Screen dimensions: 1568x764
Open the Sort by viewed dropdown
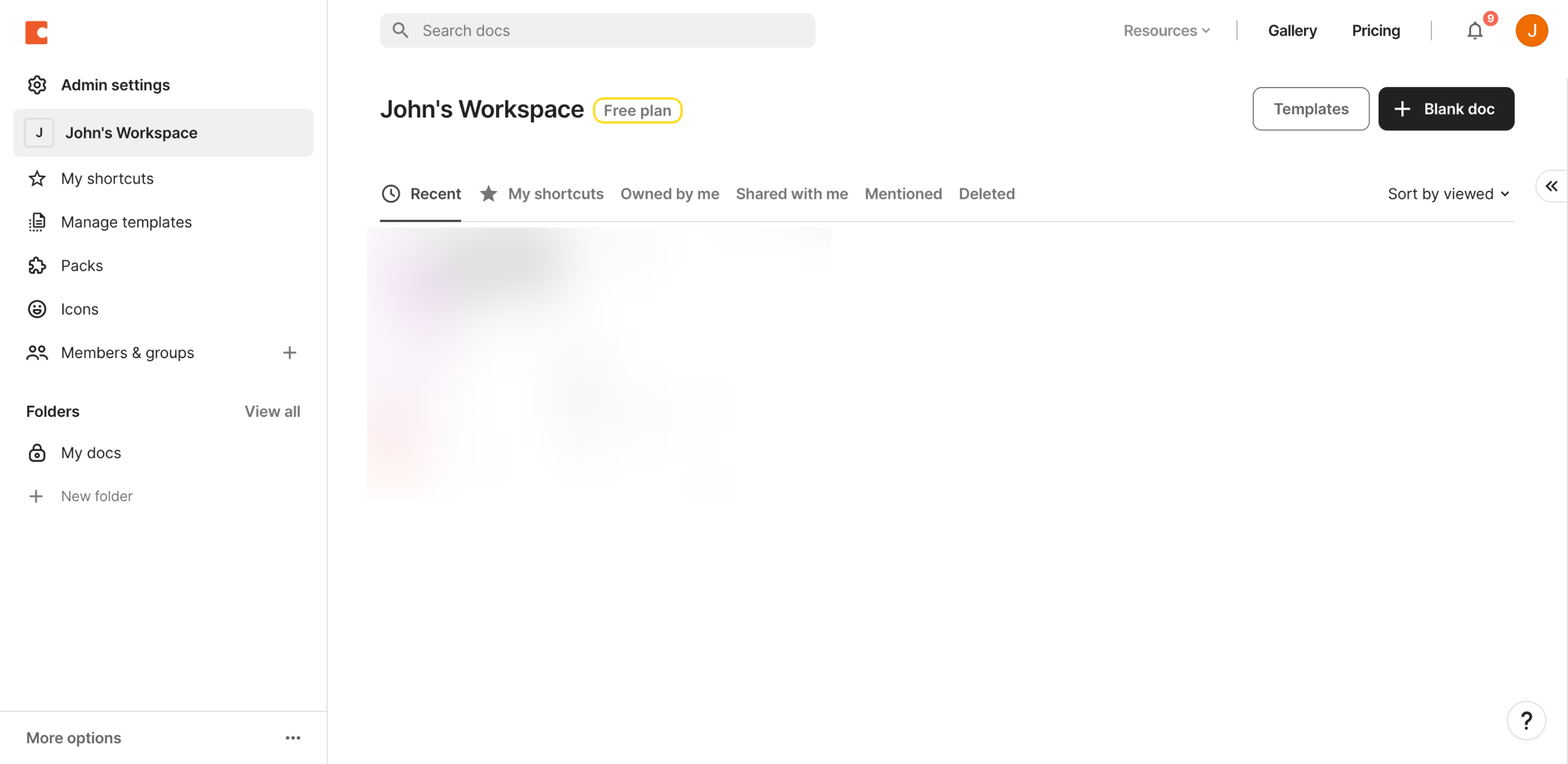pos(1449,193)
